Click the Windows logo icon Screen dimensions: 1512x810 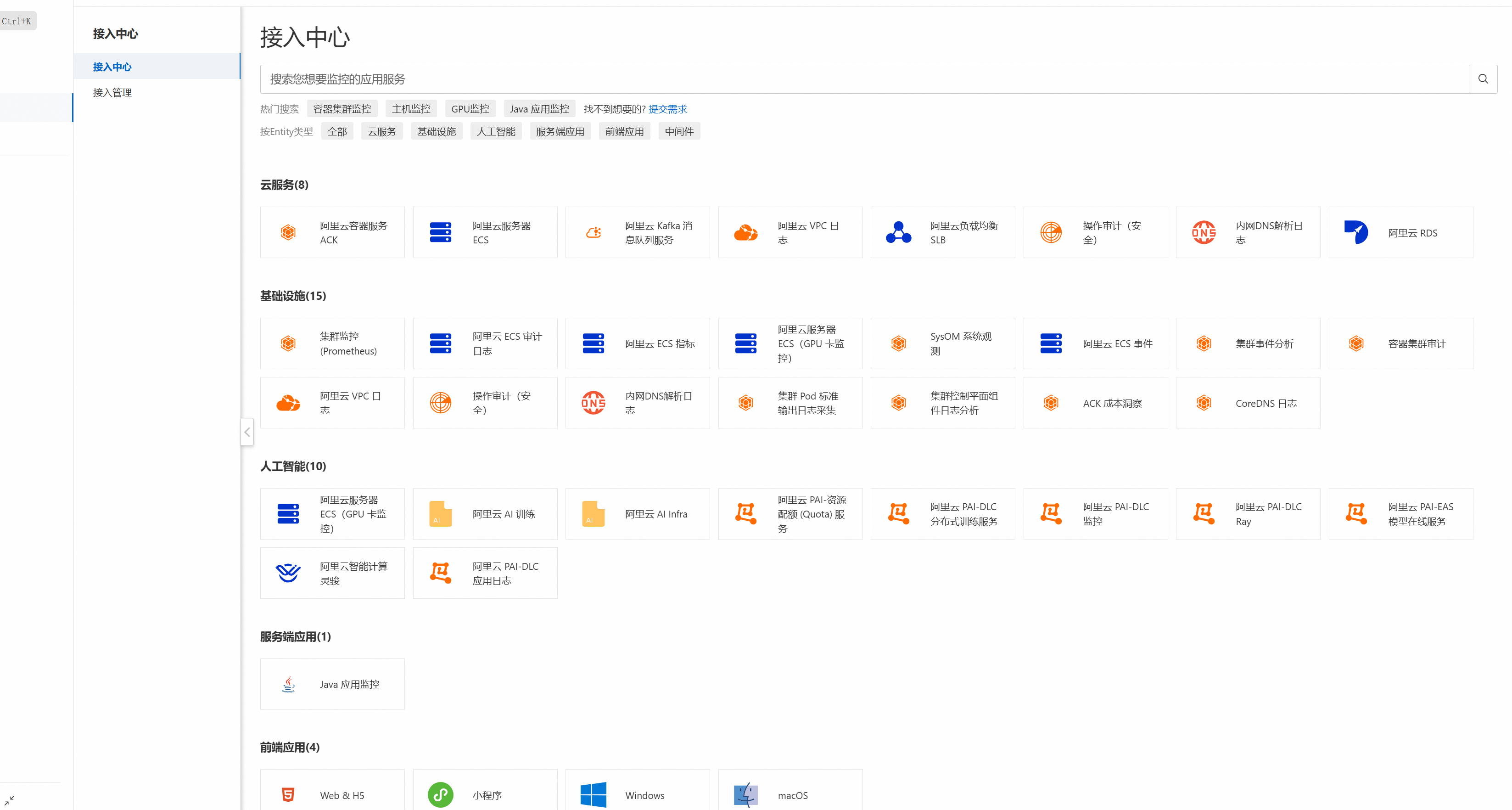(594, 795)
